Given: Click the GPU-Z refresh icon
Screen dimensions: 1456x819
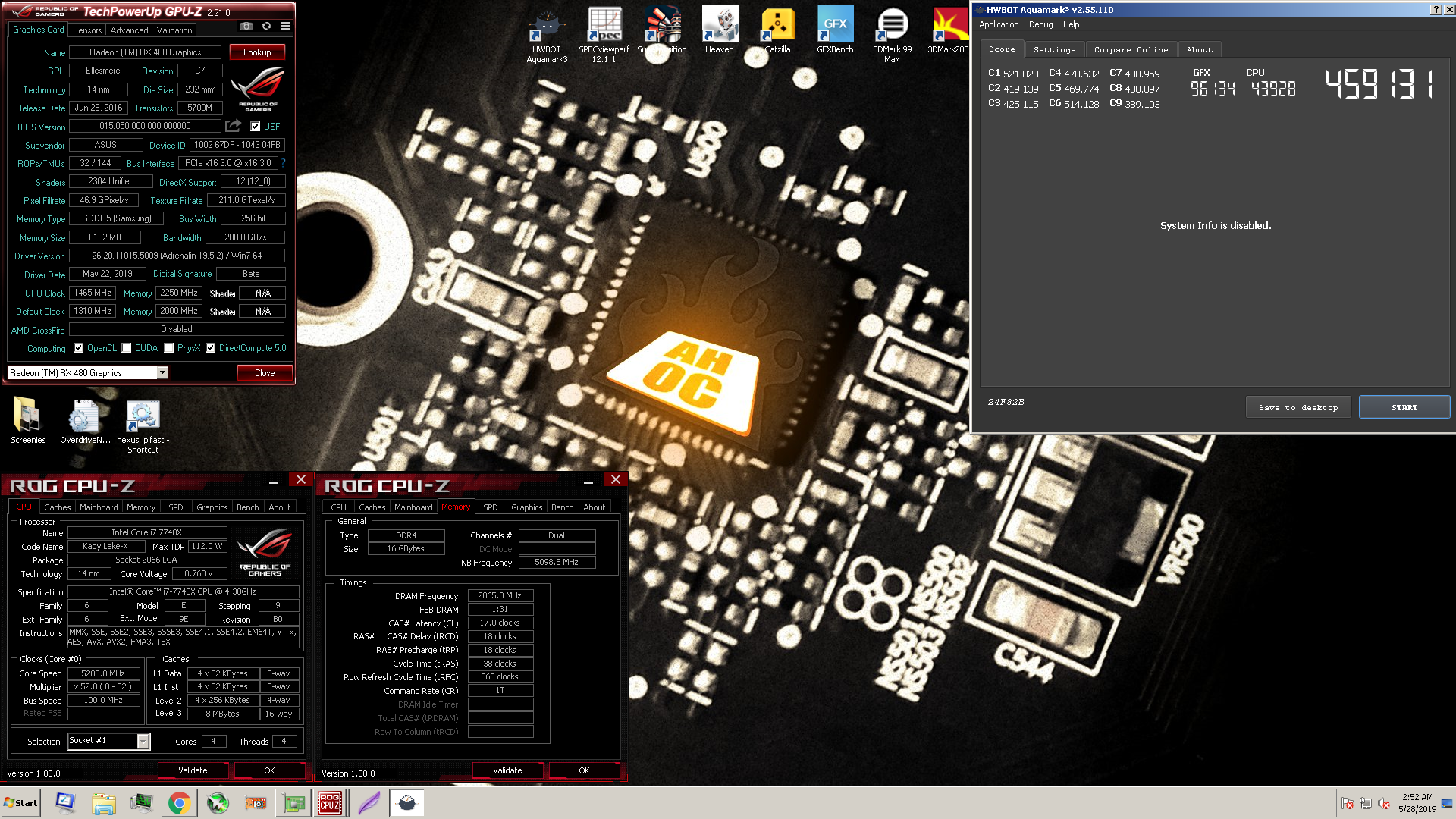Looking at the screenshot, I should click(266, 26).
